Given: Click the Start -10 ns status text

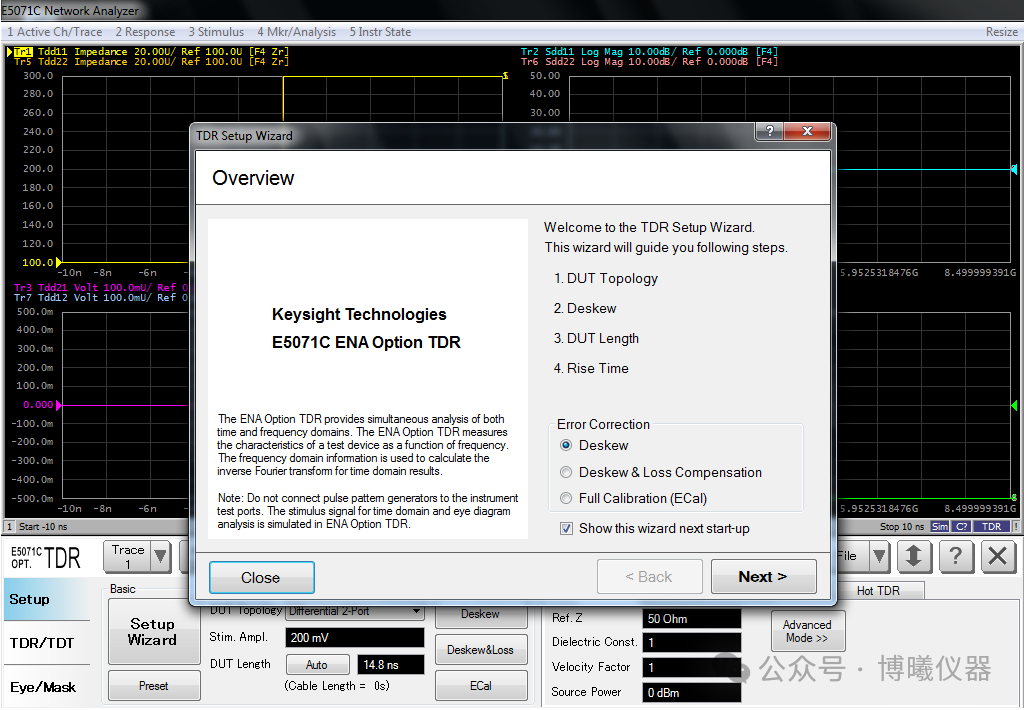Looking at the screenshot, I should [43, 526].
